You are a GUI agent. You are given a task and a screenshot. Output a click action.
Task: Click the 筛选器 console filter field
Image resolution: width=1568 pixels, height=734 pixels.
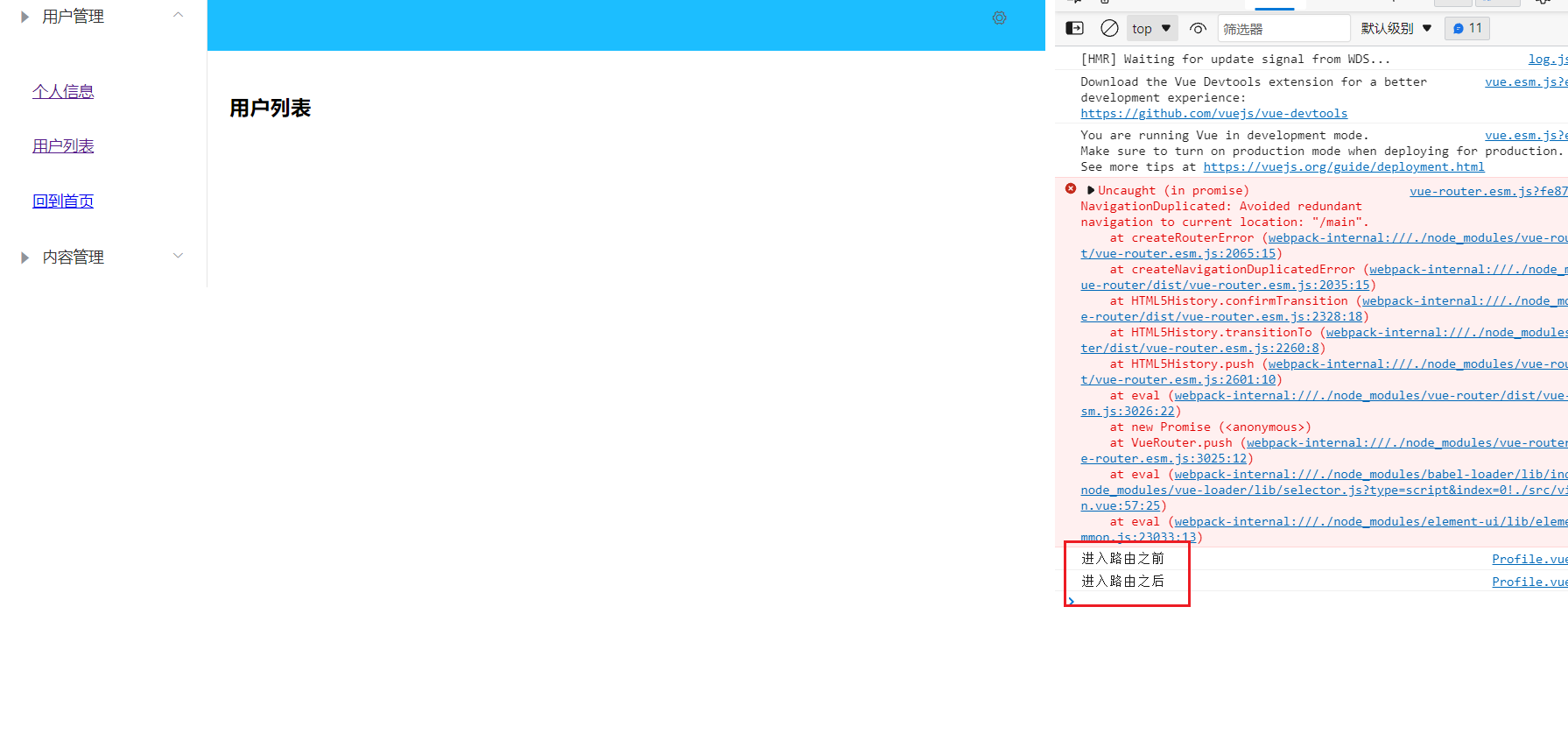[1283, 29]
